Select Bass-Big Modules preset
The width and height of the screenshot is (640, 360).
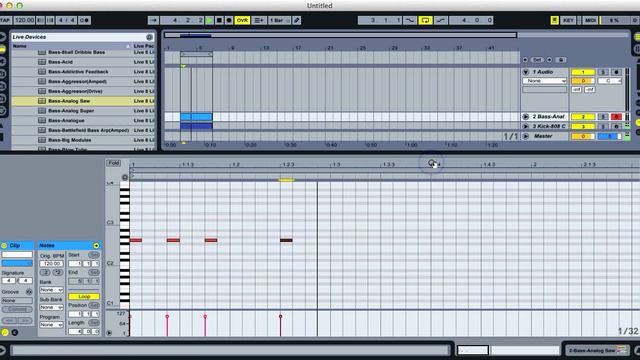coord(83,140)
